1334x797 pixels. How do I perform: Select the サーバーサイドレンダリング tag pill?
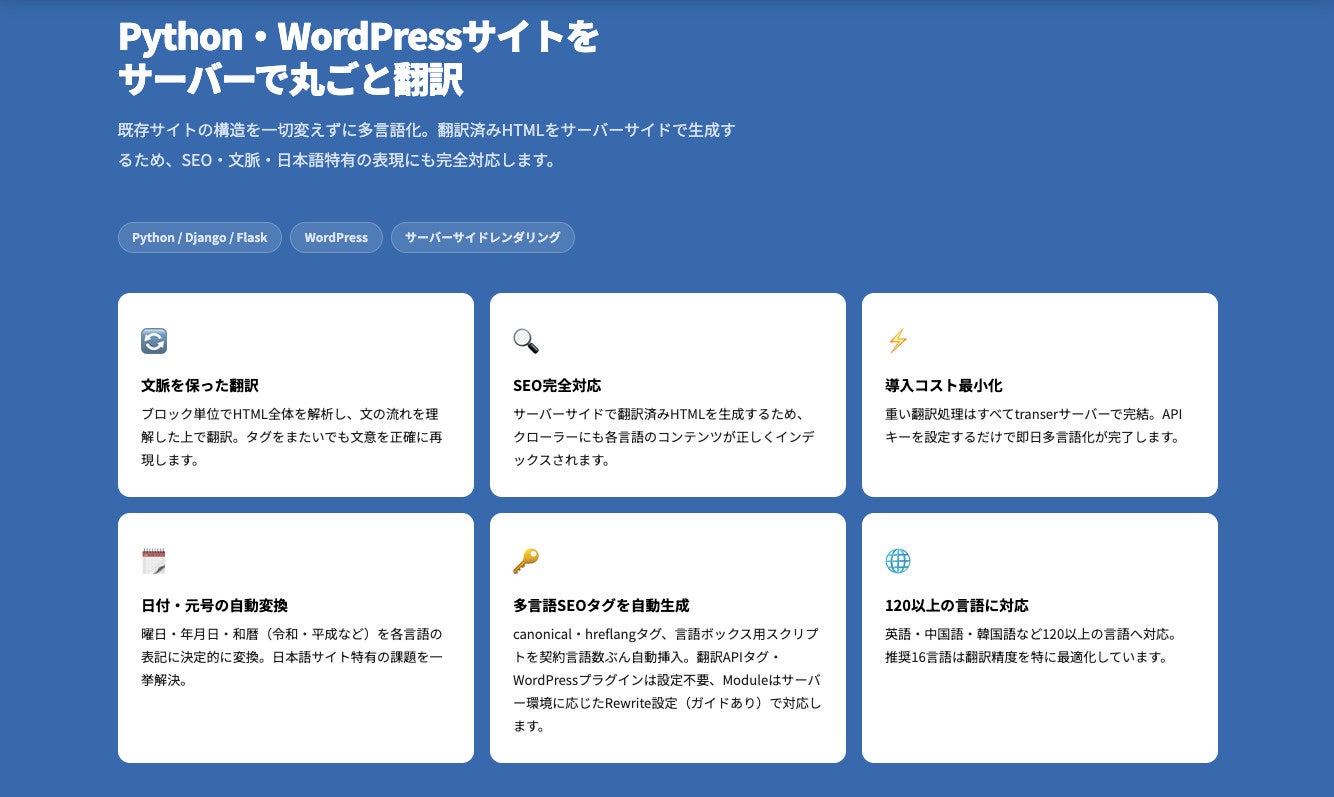483,238
